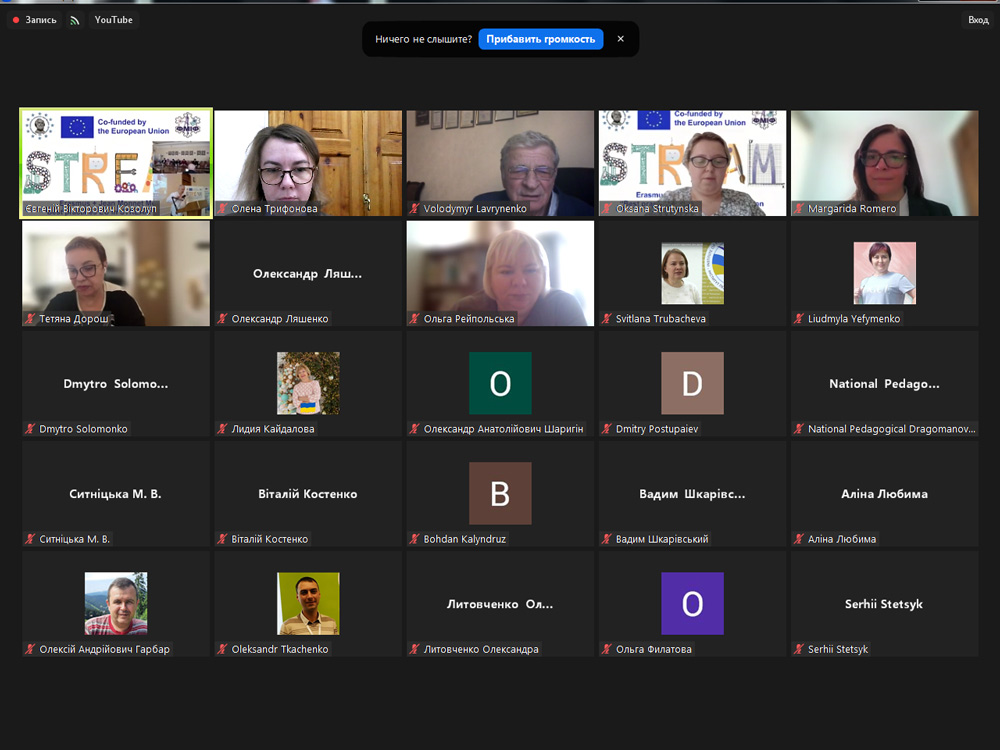Click muted mic icon beside Bohdan Kalyndruz
This screenshot has width=1000, height=750.
coord(415,539)
